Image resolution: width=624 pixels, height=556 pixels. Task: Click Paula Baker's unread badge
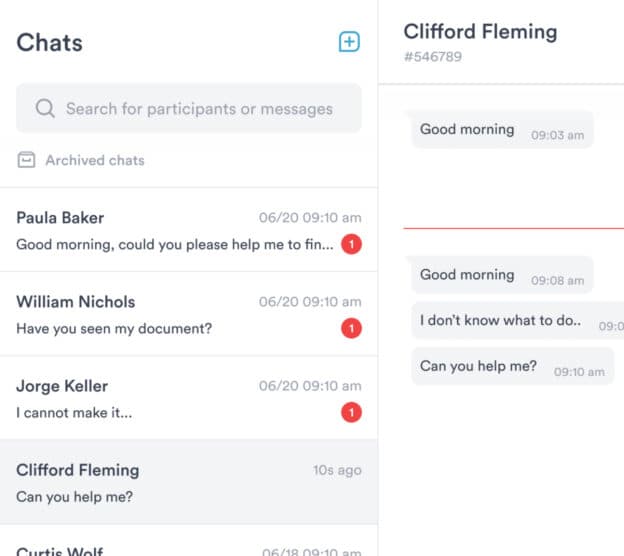click(x=350, y=244)
